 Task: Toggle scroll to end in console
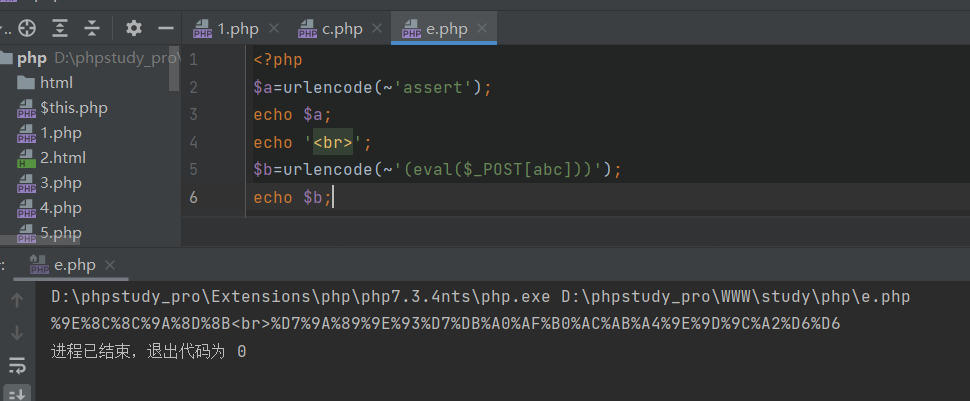coord(17,394)
